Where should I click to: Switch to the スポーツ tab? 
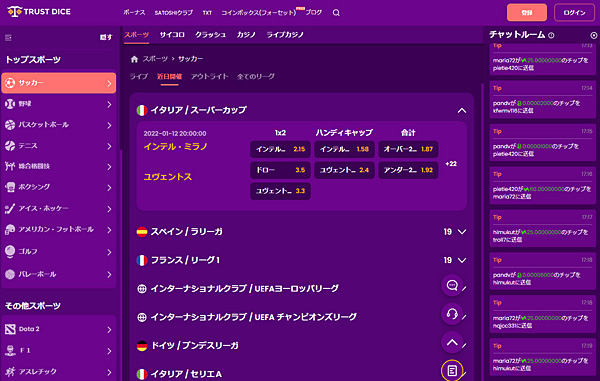[x=137, y=35]
